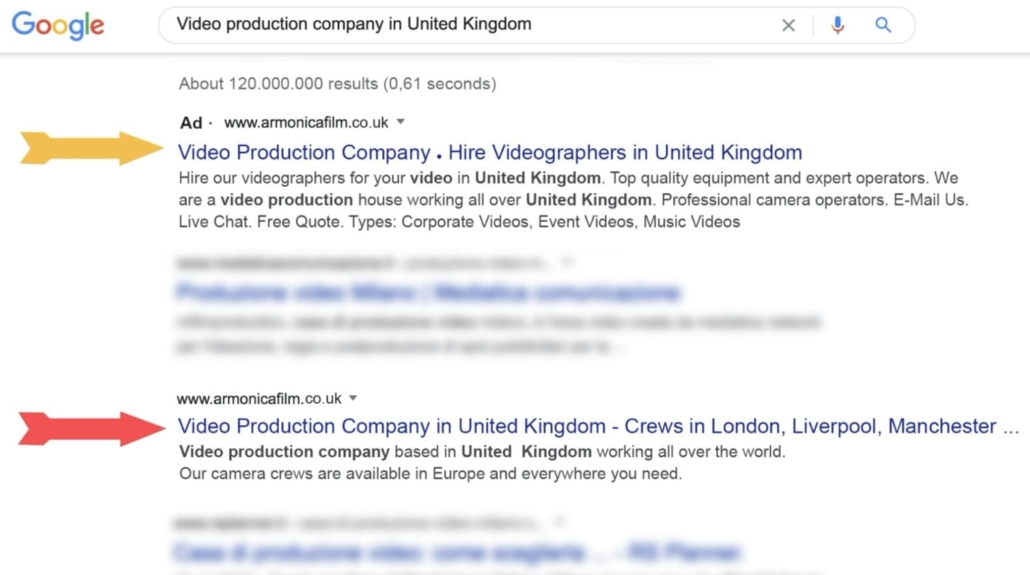This screenshot has height=575, width=1030.
Task: Click the ad description mentioning Free Quote
Action: [573, 200]
